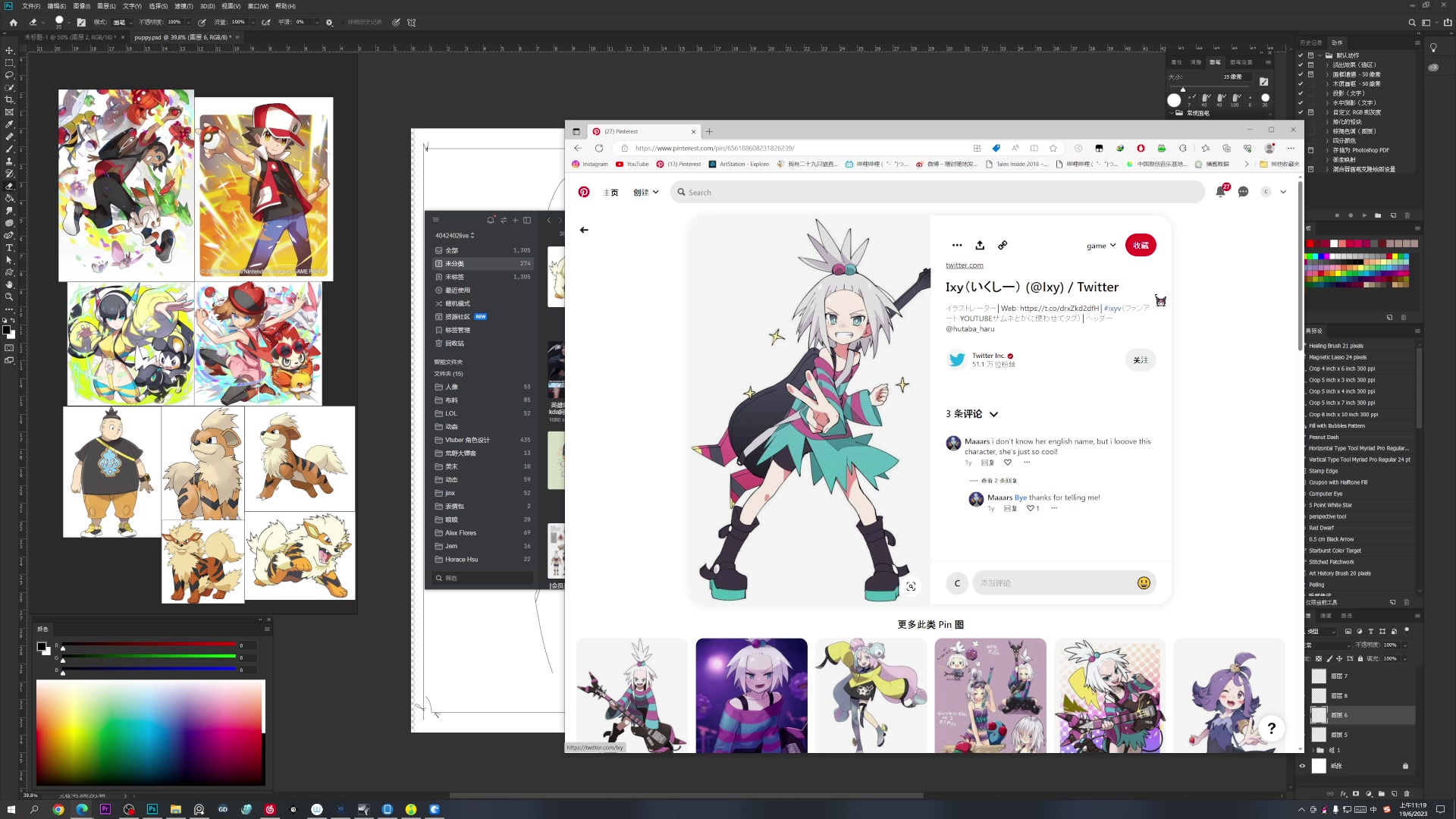
Task: Click the question mark help button
Action: pos(1272,729)
